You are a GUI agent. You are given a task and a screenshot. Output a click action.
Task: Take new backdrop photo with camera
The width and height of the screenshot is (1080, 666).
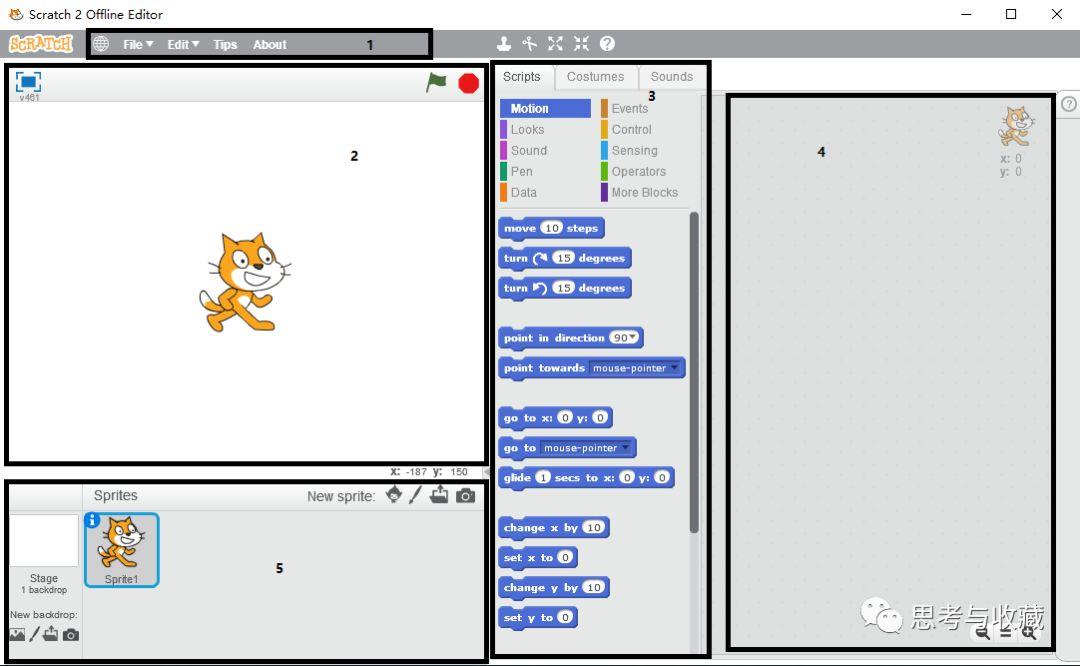coord(71,635)
